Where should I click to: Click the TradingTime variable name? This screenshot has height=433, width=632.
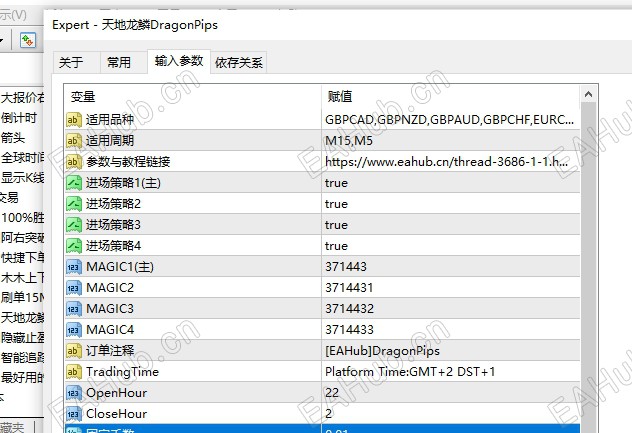(x=123, y=372)
